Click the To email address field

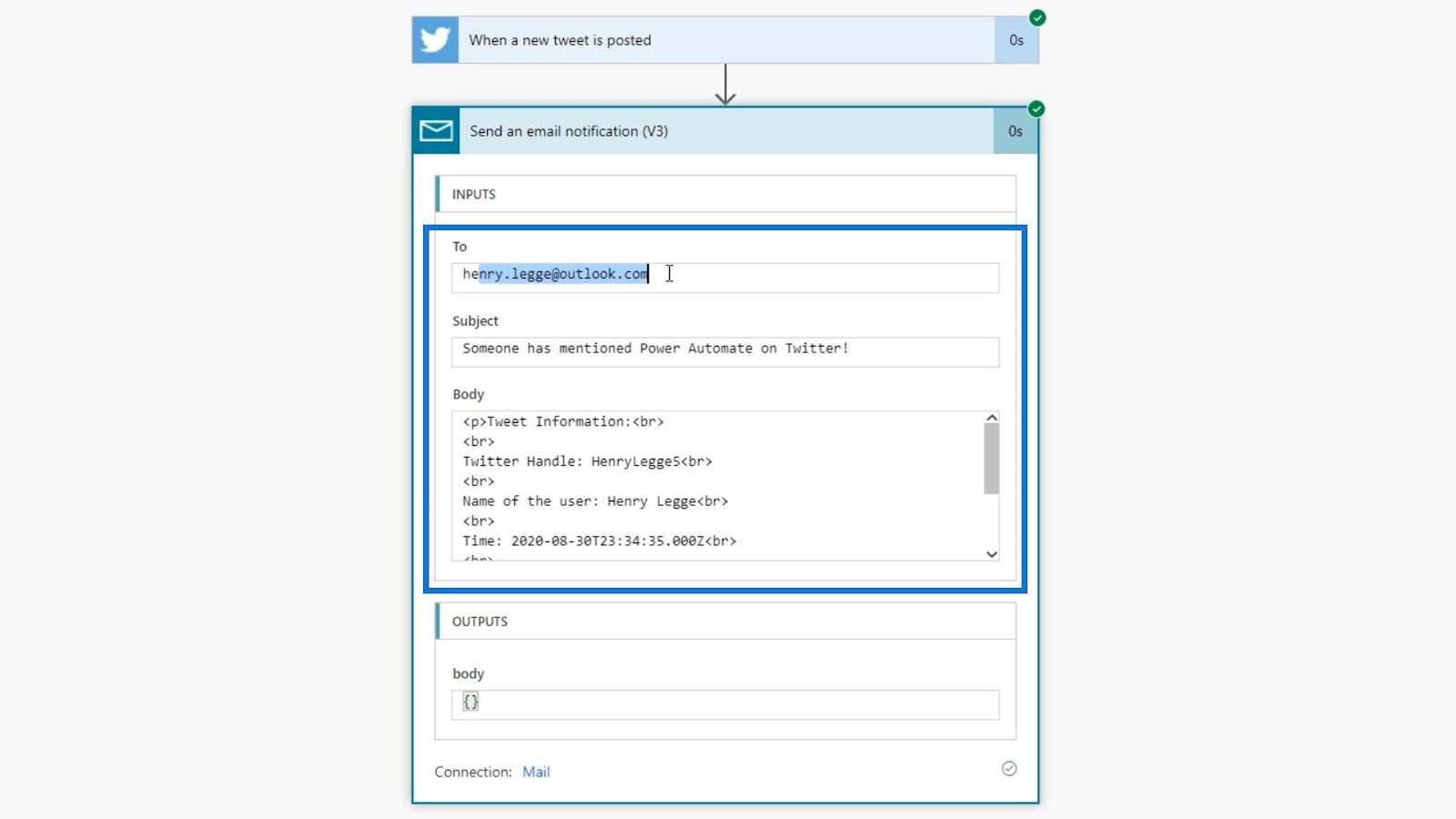pos(725,278)
